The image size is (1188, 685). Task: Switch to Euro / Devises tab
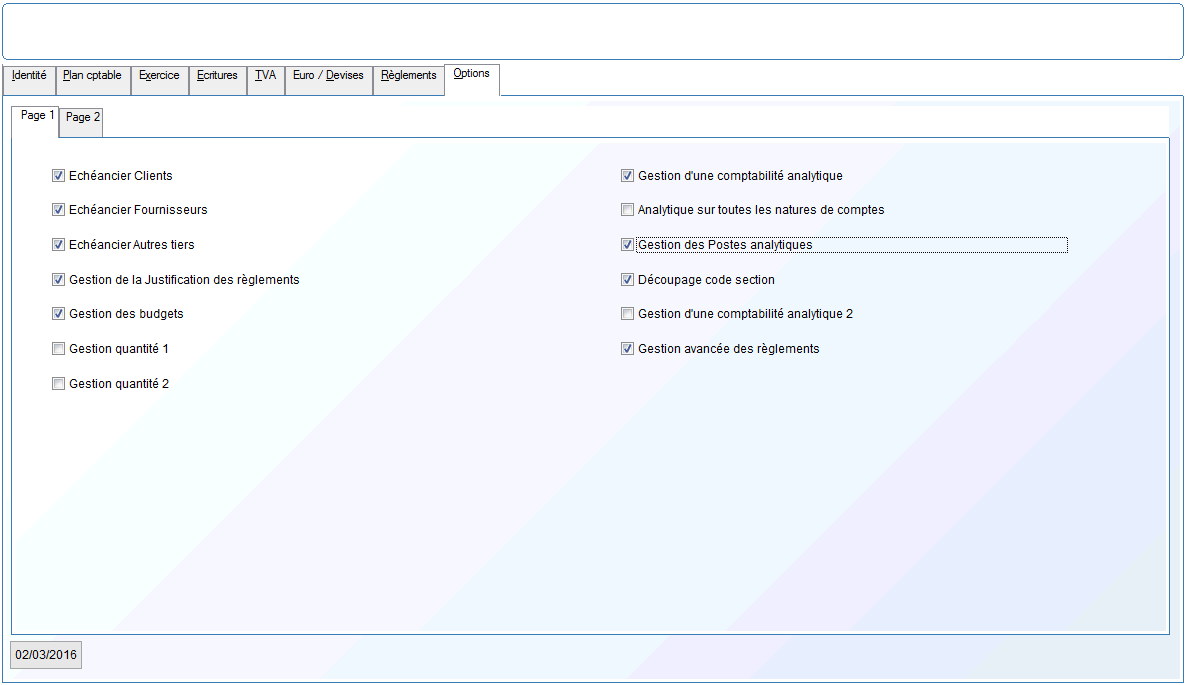click(x=328, y=76)
